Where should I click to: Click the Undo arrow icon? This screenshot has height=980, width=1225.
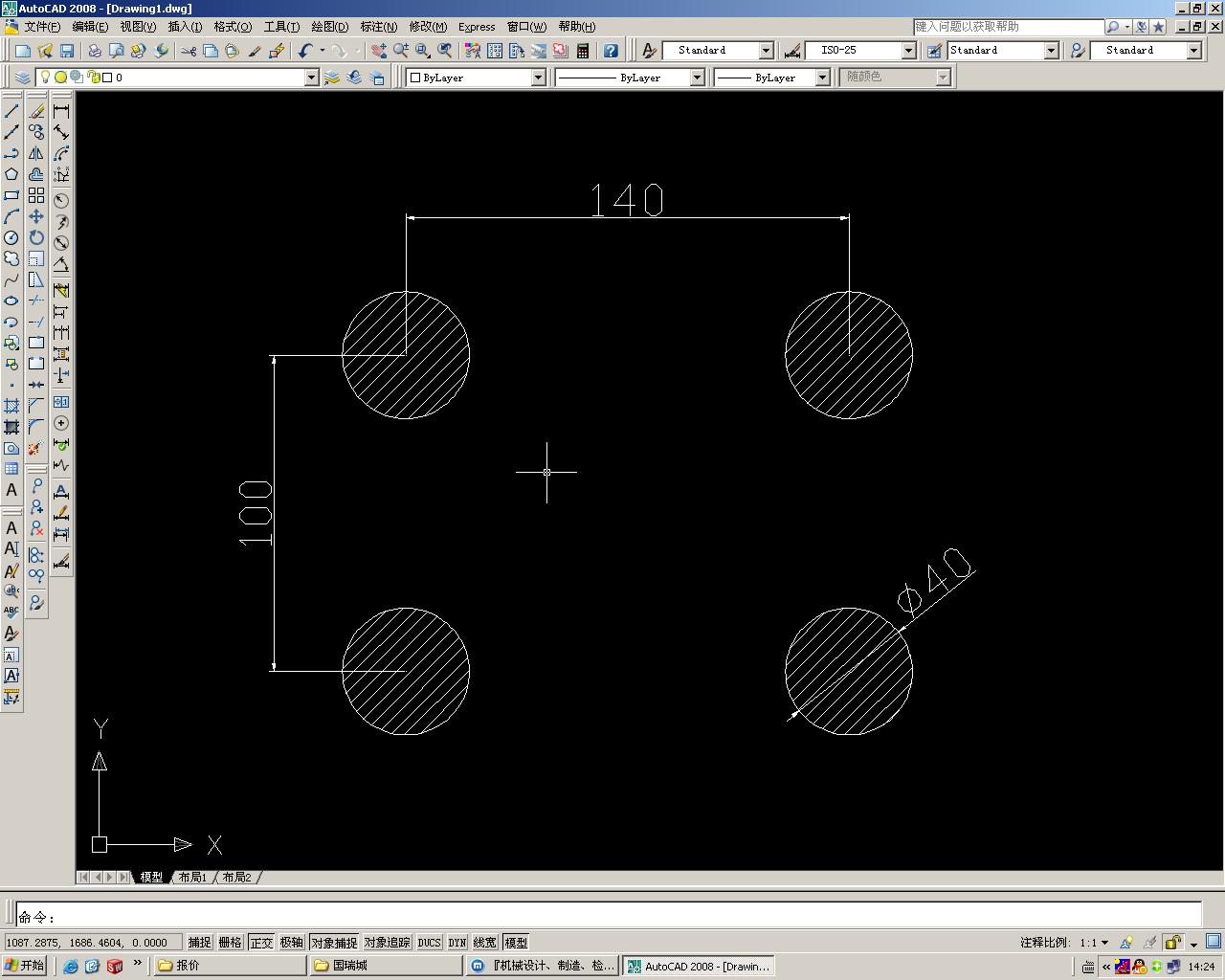click(305, 51)
